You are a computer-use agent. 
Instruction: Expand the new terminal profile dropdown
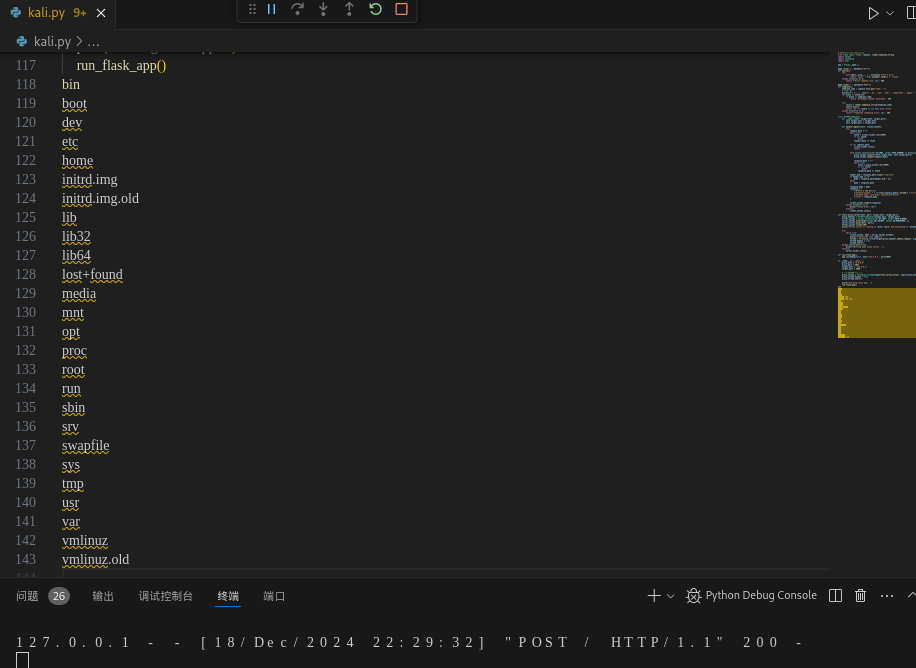[x=671, y=596]
